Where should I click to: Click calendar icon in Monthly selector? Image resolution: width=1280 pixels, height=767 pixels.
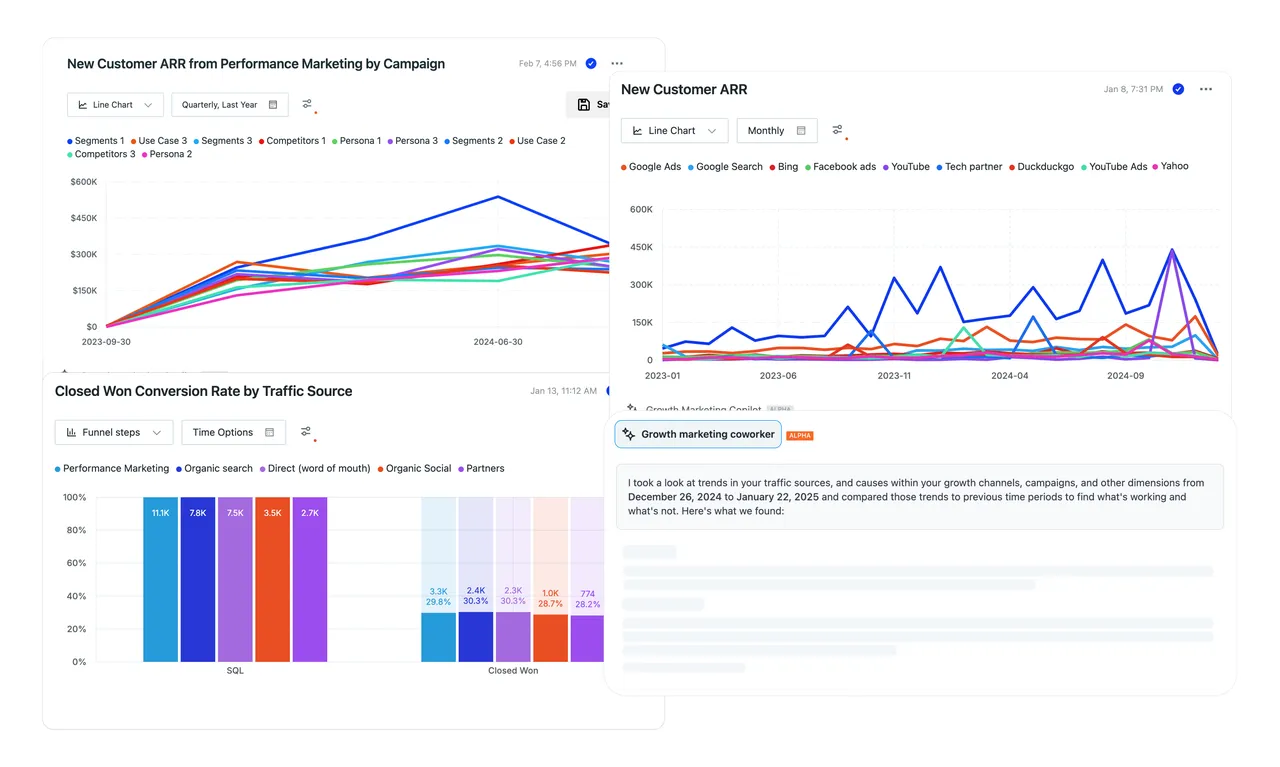[801, 131]
